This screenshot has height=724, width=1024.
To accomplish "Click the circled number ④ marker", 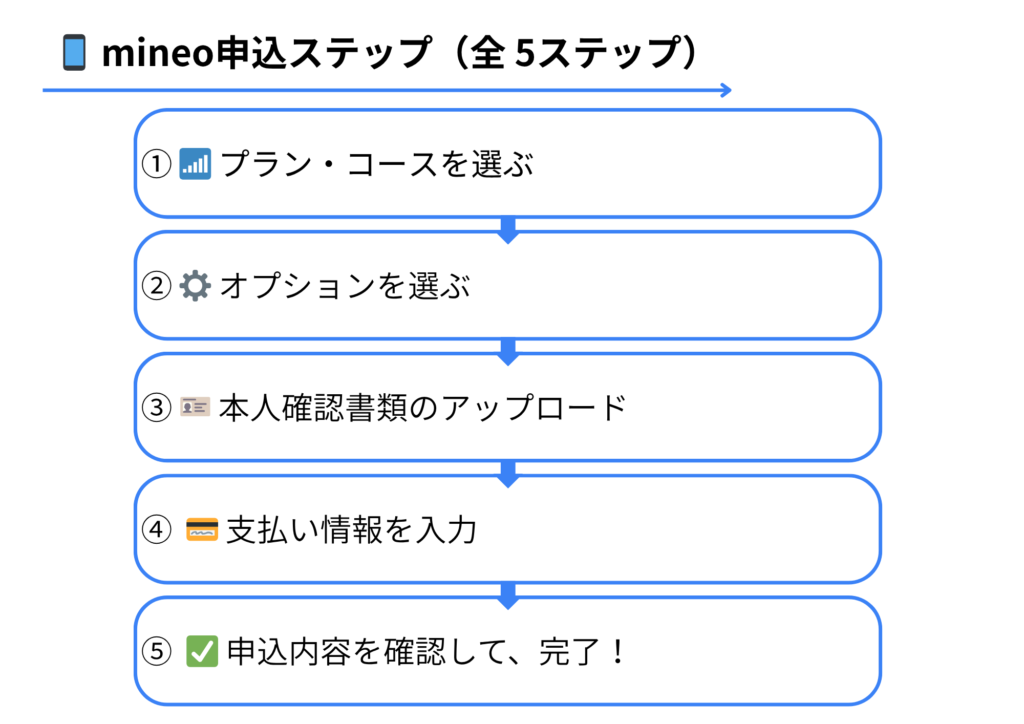I will click(157, 529).
